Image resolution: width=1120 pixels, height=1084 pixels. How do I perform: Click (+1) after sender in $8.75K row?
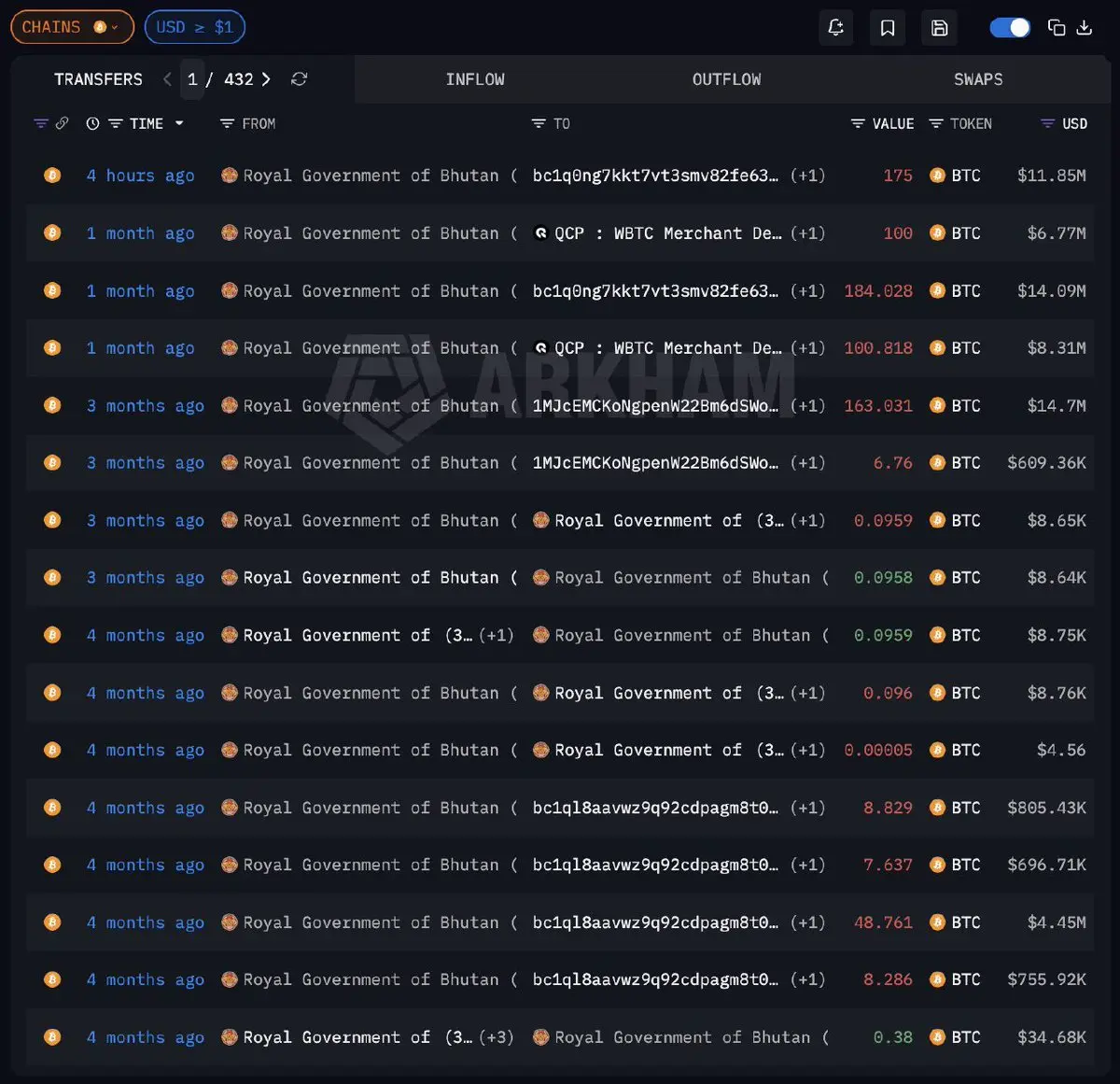[x=496, y=635]
